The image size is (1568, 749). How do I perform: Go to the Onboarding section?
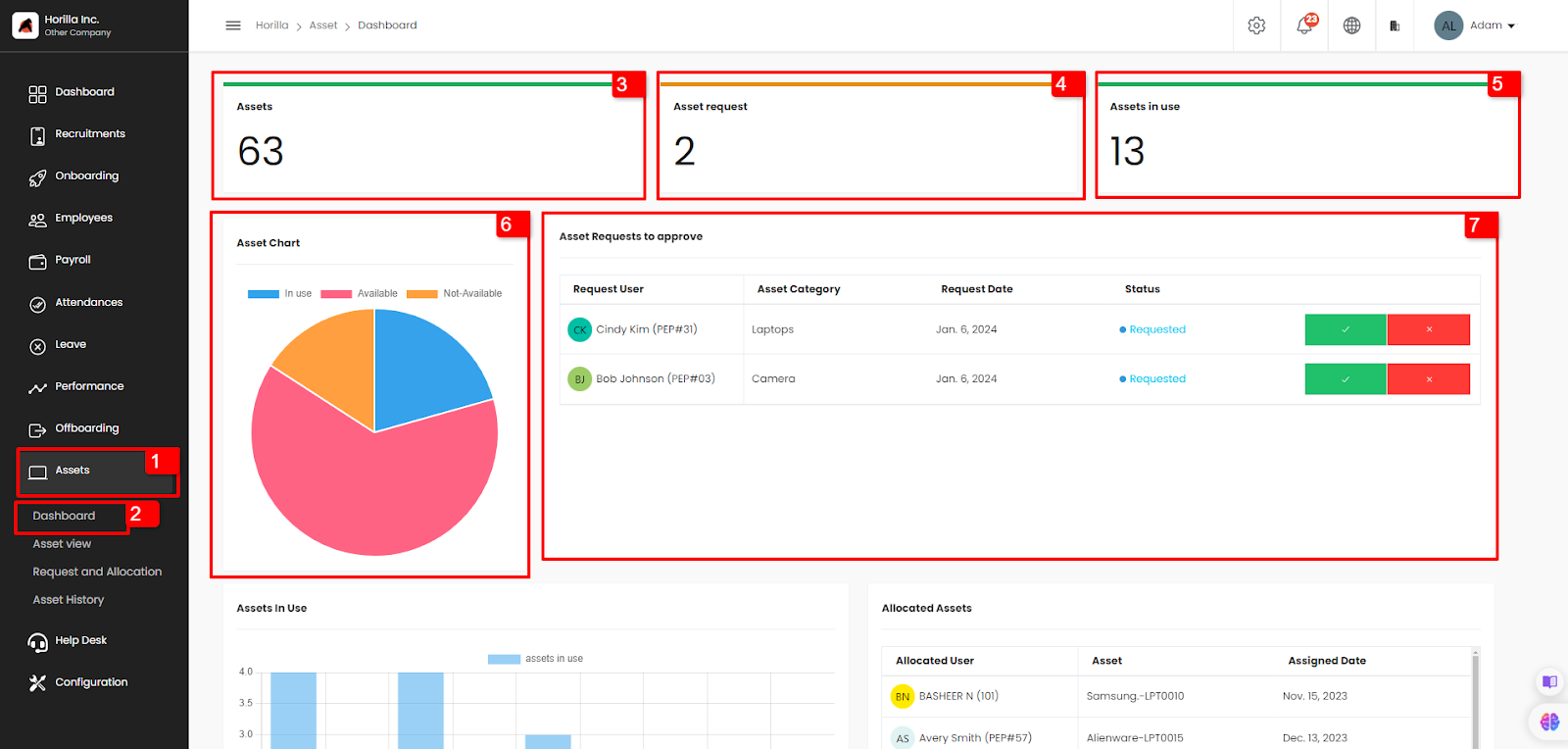pos(74,176)
